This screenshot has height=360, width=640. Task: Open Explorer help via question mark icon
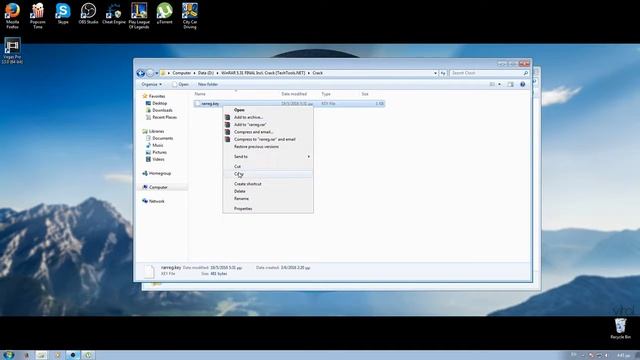coord(522,84)
